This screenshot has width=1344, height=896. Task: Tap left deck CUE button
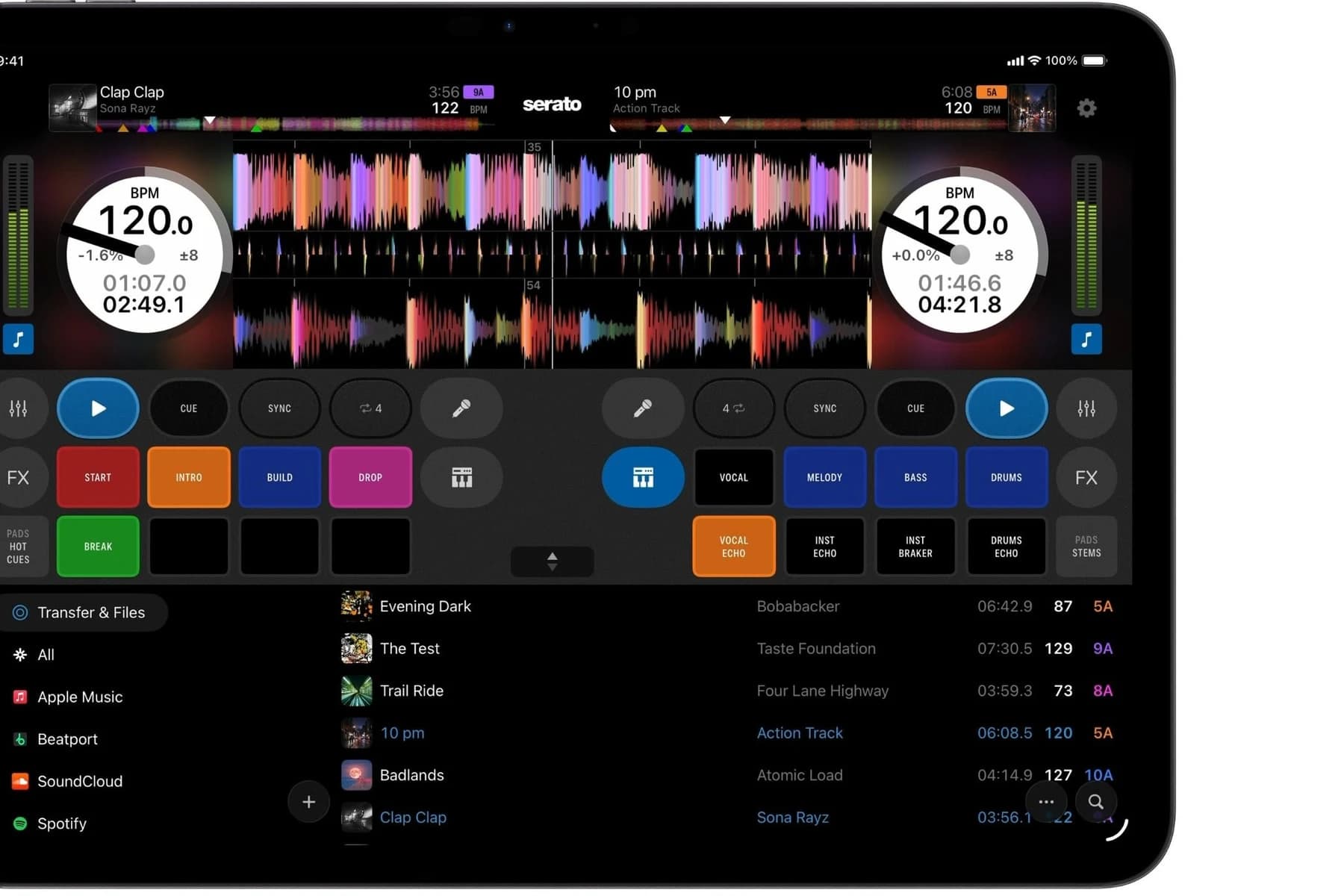[x=189, y=408]
